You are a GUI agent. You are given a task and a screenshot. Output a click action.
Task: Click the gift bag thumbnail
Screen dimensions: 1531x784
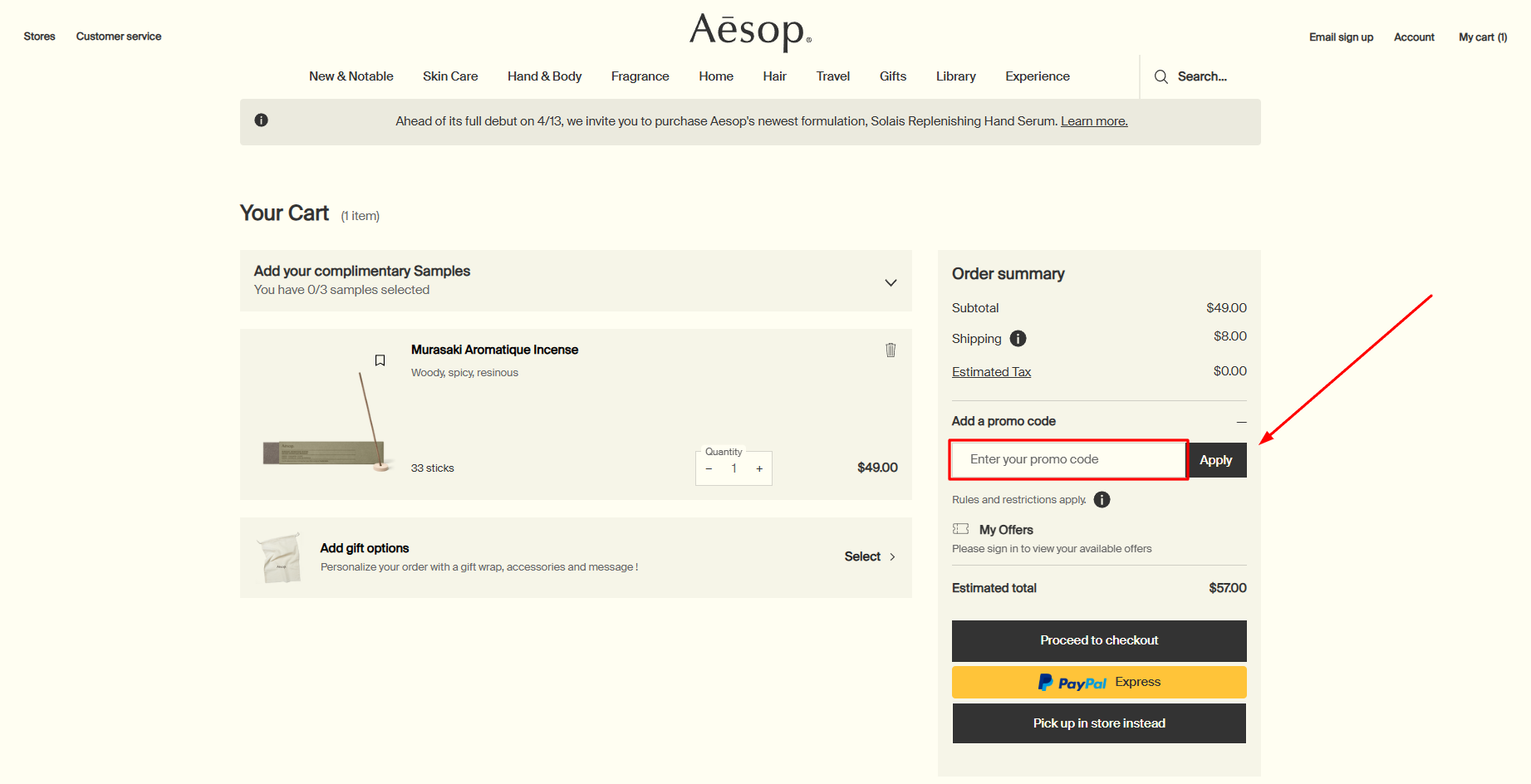click(x=280, y=558)
